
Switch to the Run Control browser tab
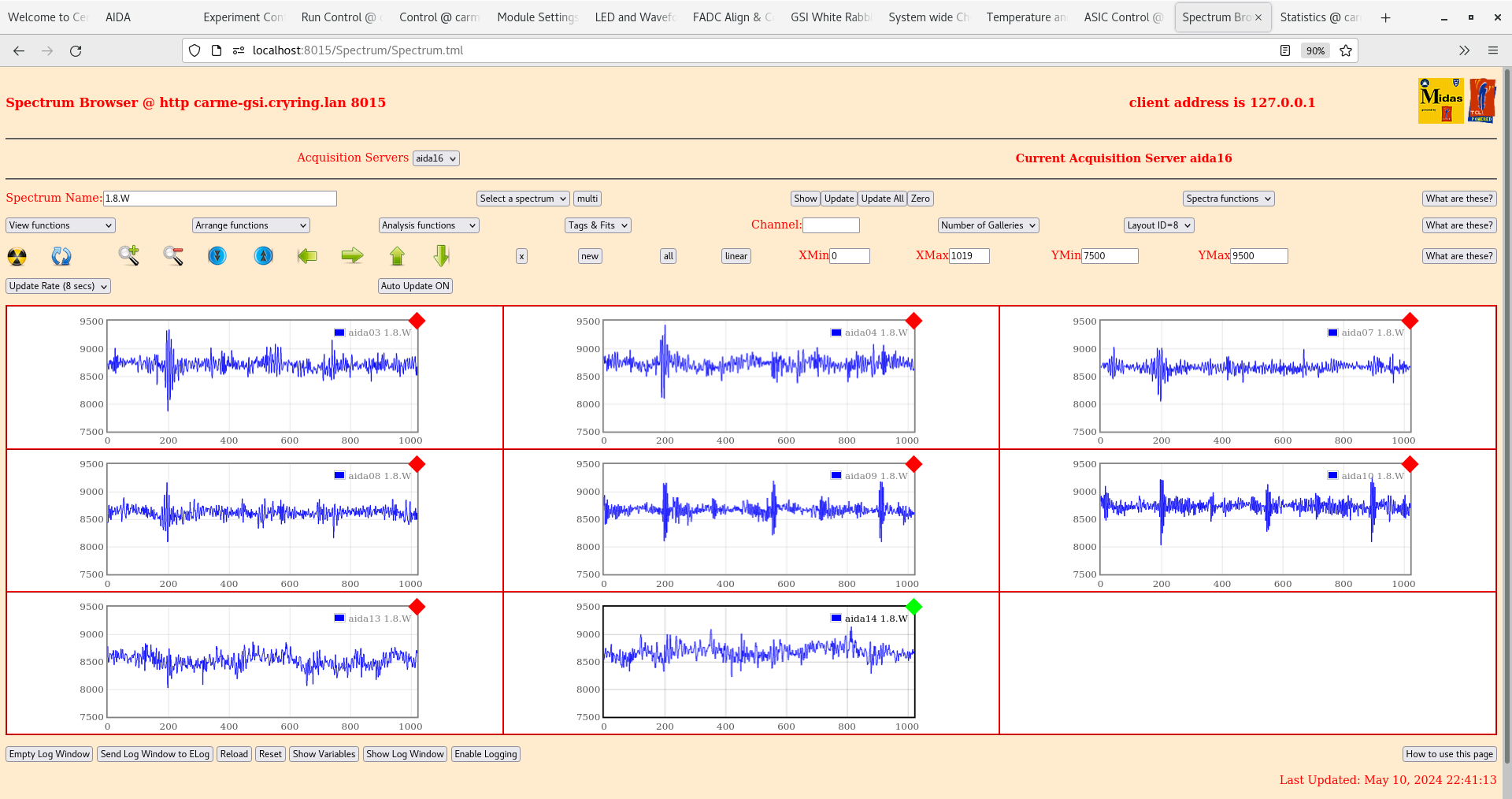[x=340, y=17]
